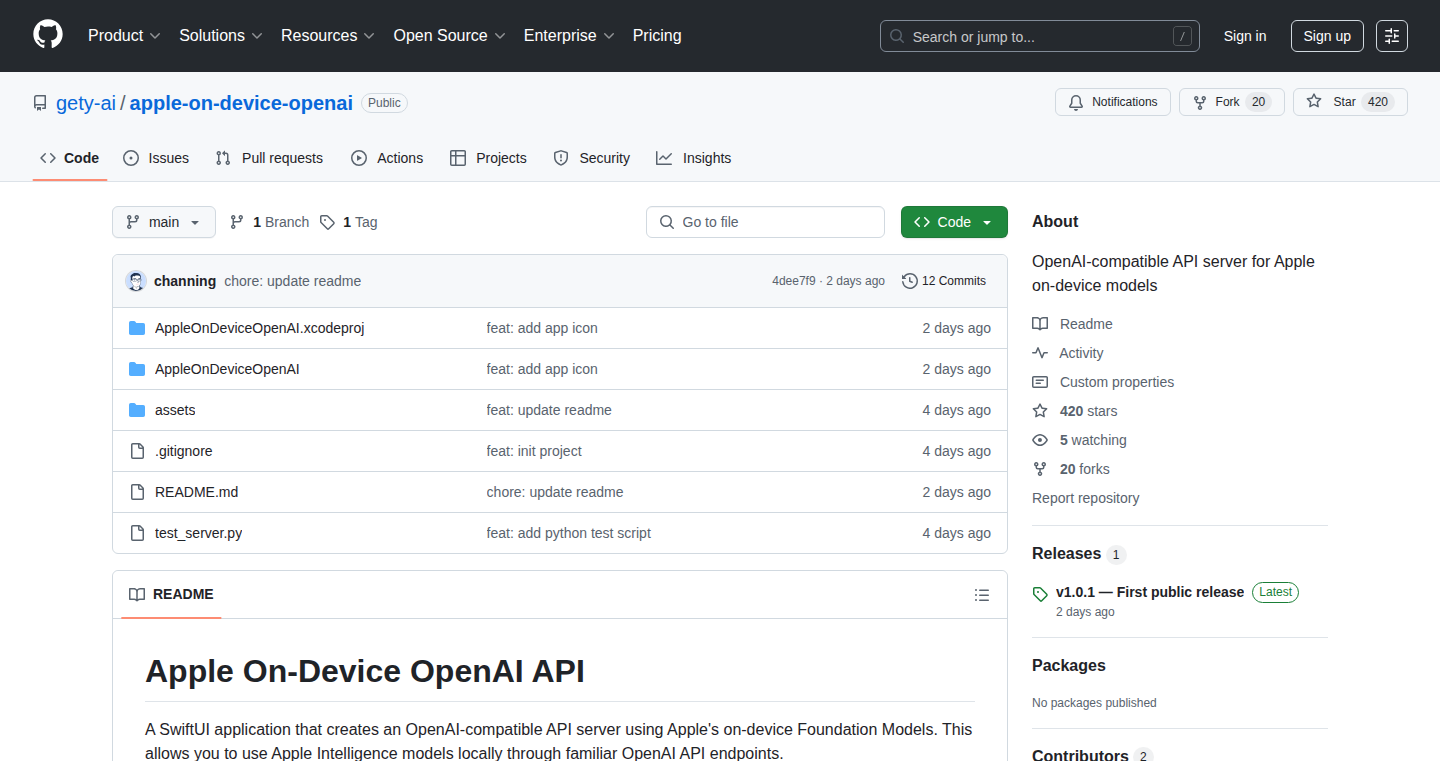Open the global navigation settings icon in header
The height and width of the screenshot is (761, 1440).
click(1392, 36)
